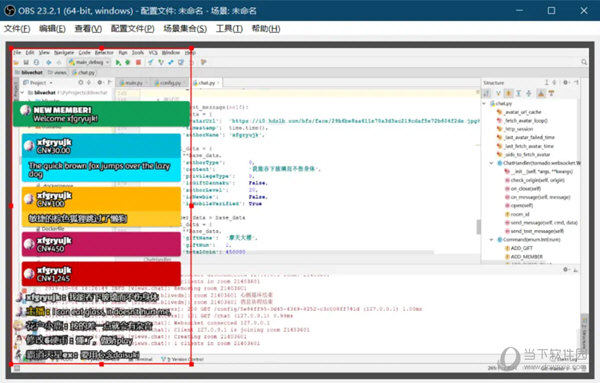
Task: Click the green Run arrow in the toolbar
Action: coord(118,62)
